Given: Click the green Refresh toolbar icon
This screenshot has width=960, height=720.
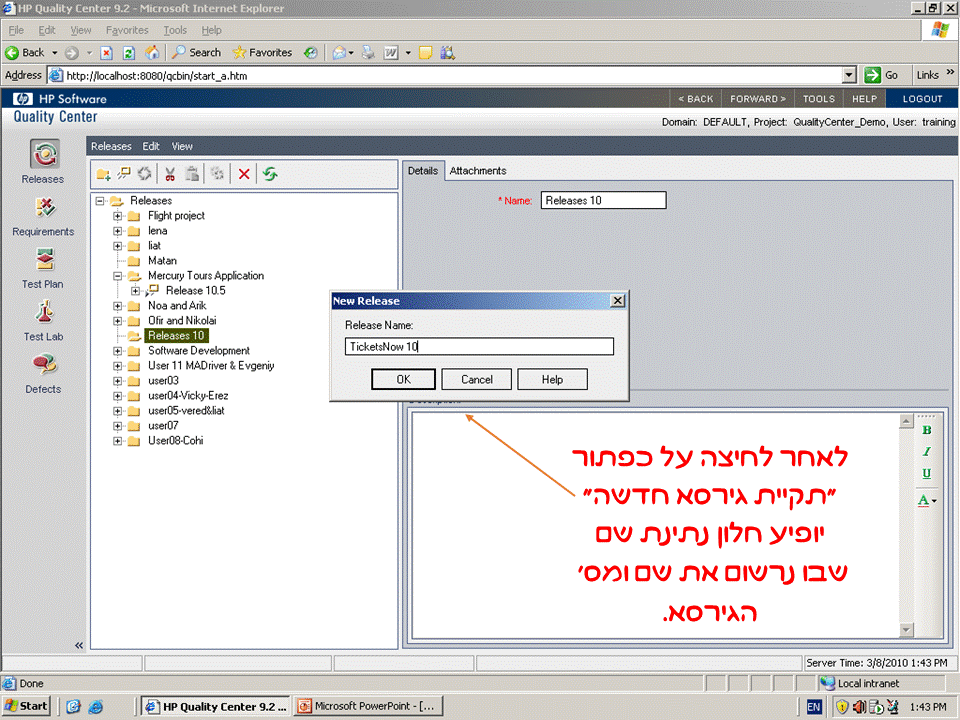Looking at the screenshot, I should (x=270, y=174).
